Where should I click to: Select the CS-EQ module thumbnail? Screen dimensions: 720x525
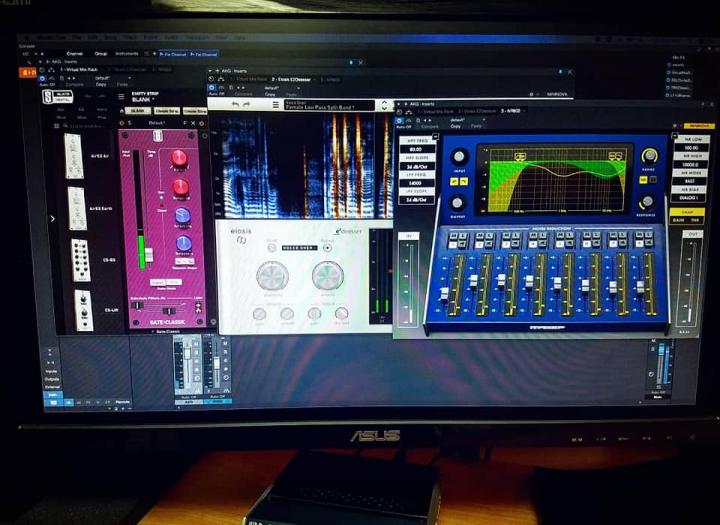[x=81, y=260]
